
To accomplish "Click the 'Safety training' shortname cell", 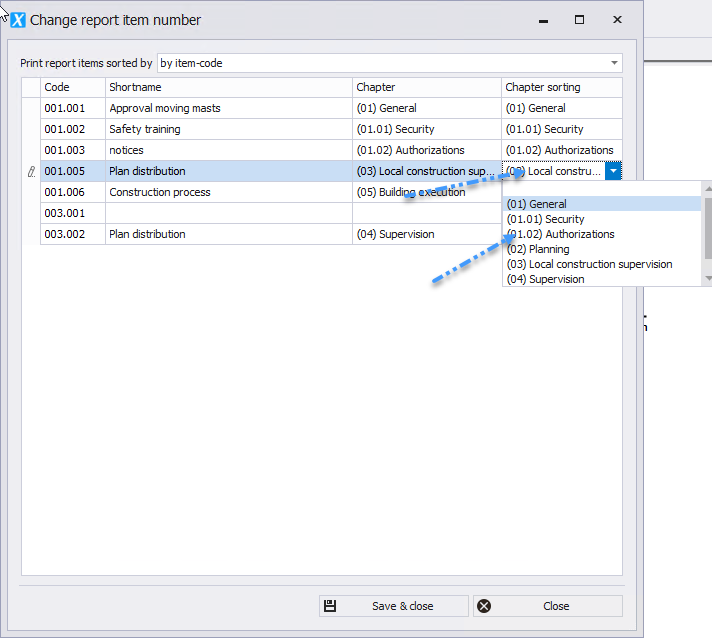I will tap(229, 129).
